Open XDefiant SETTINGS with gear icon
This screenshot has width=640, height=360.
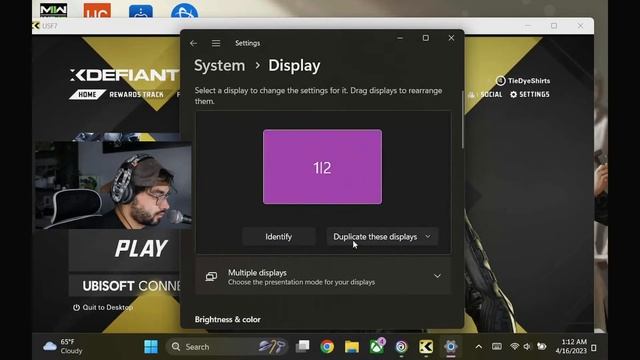530,95
